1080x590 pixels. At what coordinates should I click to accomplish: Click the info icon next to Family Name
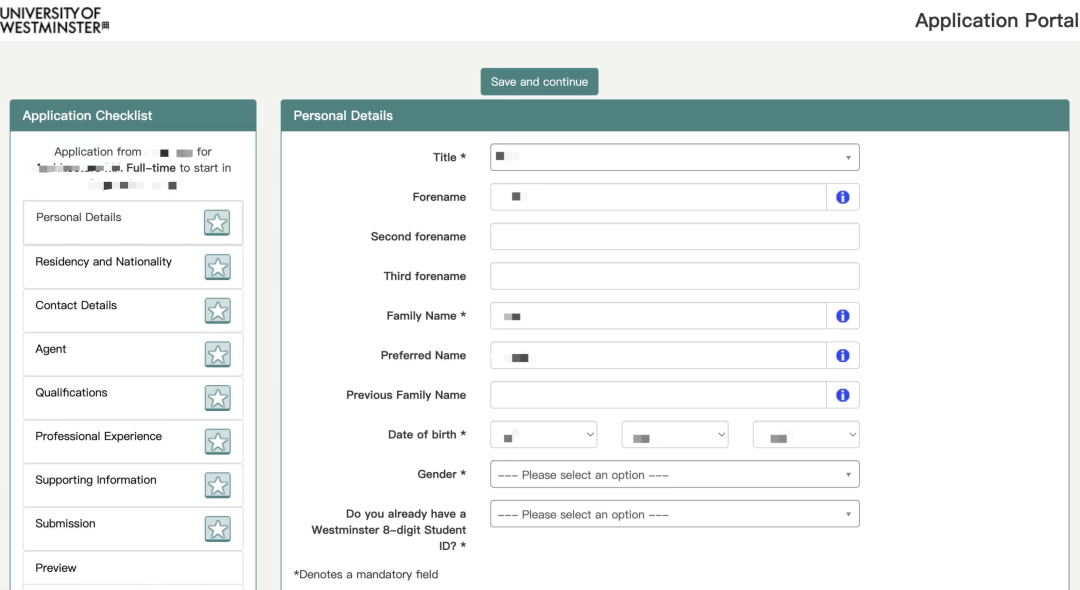(842, 316)
